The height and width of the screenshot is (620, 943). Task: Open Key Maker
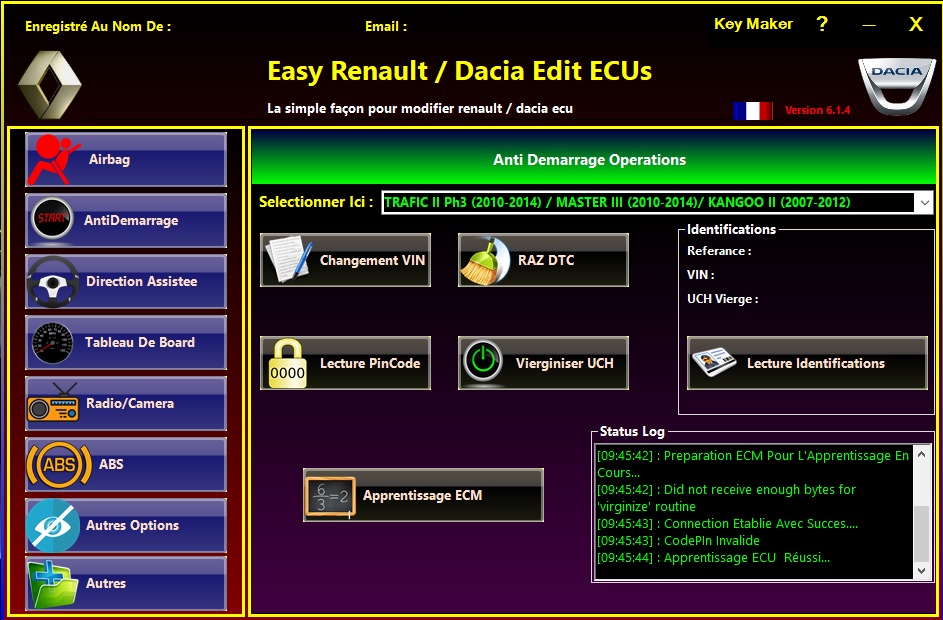click(x=753, y=24)
